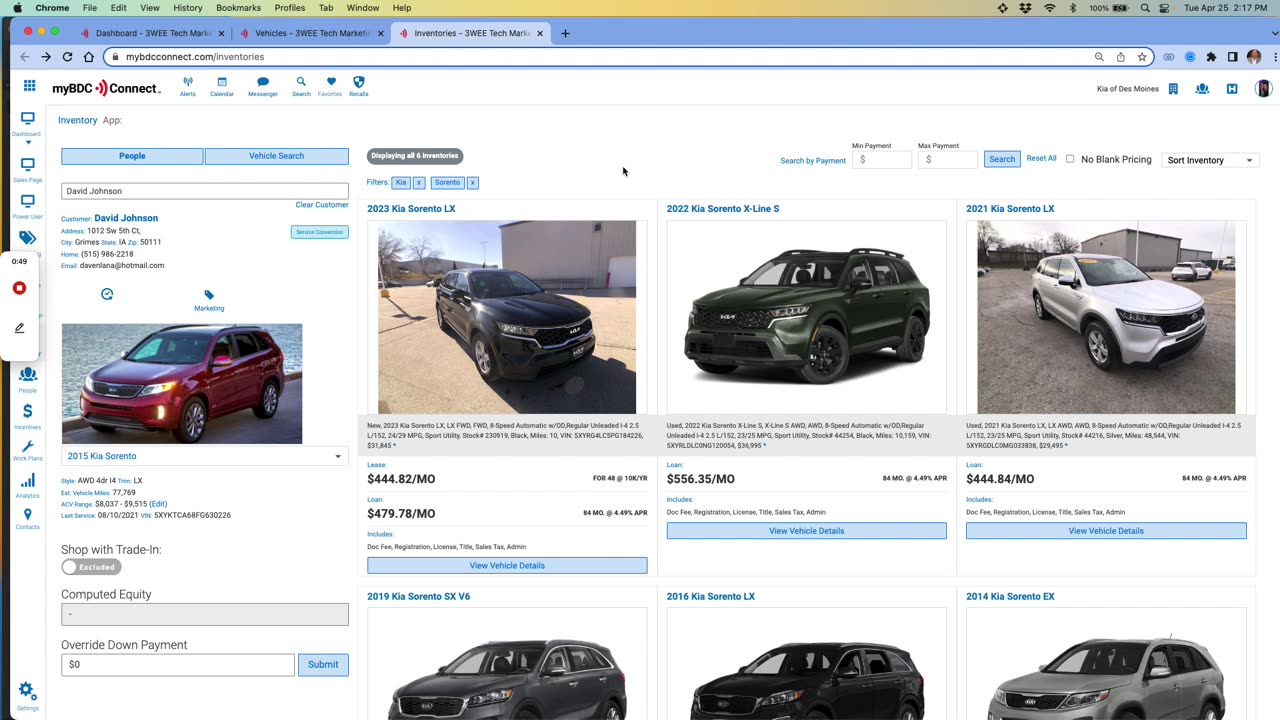Go to Dashboard in the sidebar
The image size is (1280, 720).
pyautogui.click(x=27, y=124)
